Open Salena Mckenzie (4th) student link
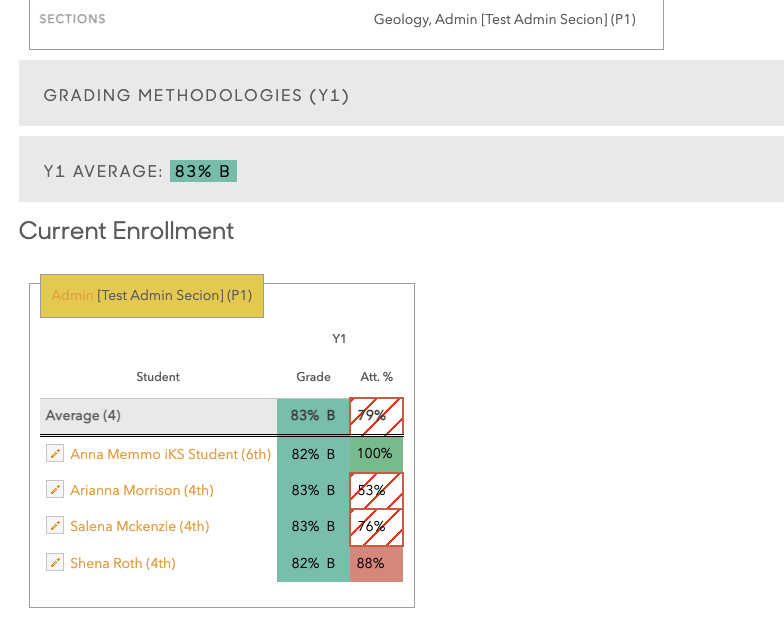784x626 pixels. pyautogui.click(x=139, y=526)
